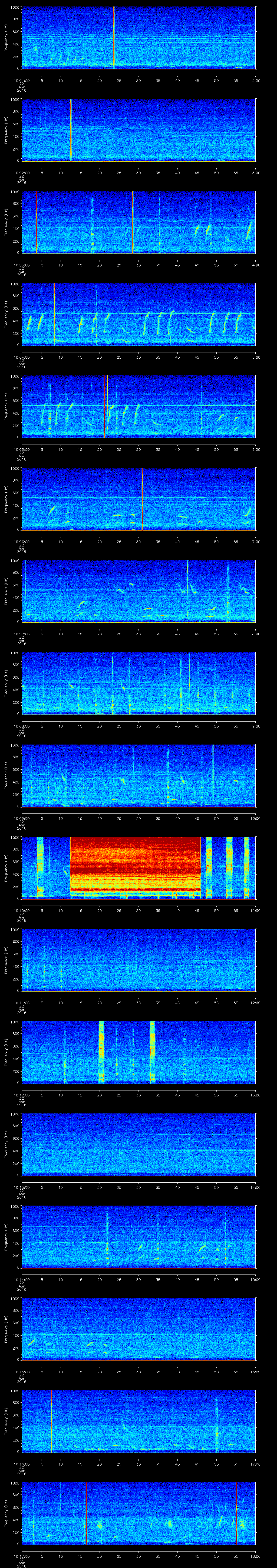
Task: Click the 2:00 end time label of the first panel
Action: 256,80
